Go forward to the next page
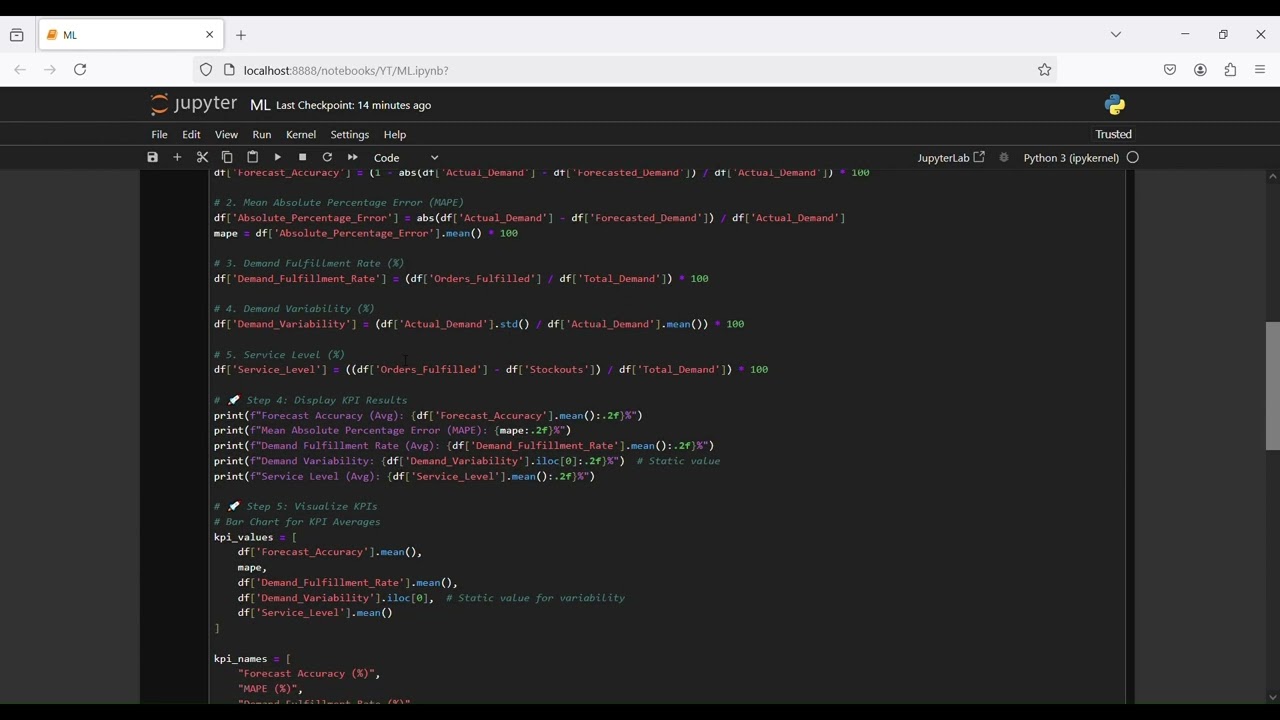Image resolution: width=1280 pixels, height=720 pixels. pyautogui.click(x=50, y=70)
